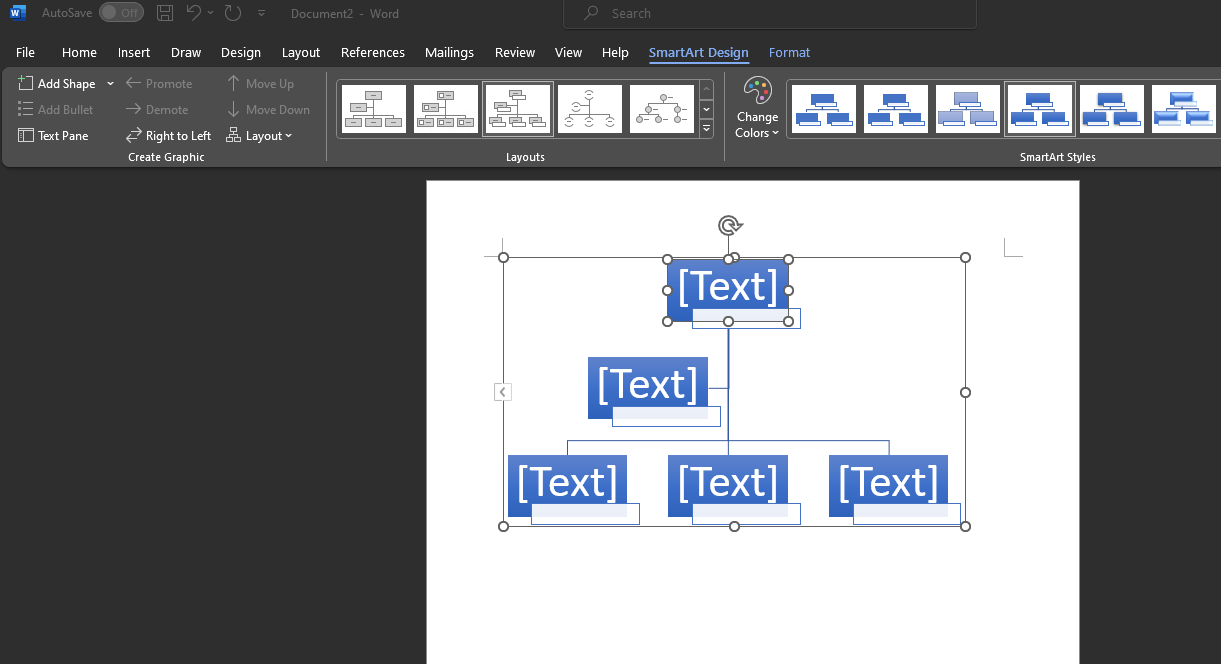
Task: Click the Layouts gallery scroll-up arrow
Action: pyautogui.click(x=706, y=87)
